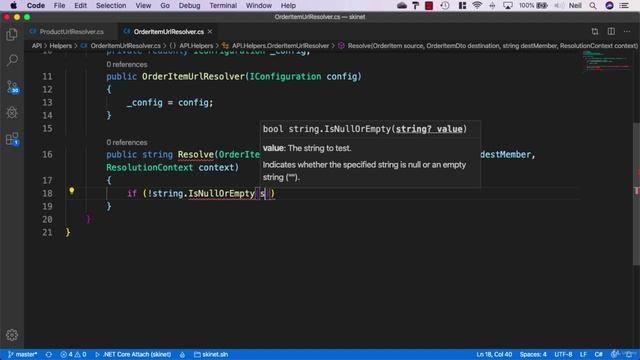640x360 pixels.
Task: Click 0 references above the constructor
Action: click(x=127, y=64)
